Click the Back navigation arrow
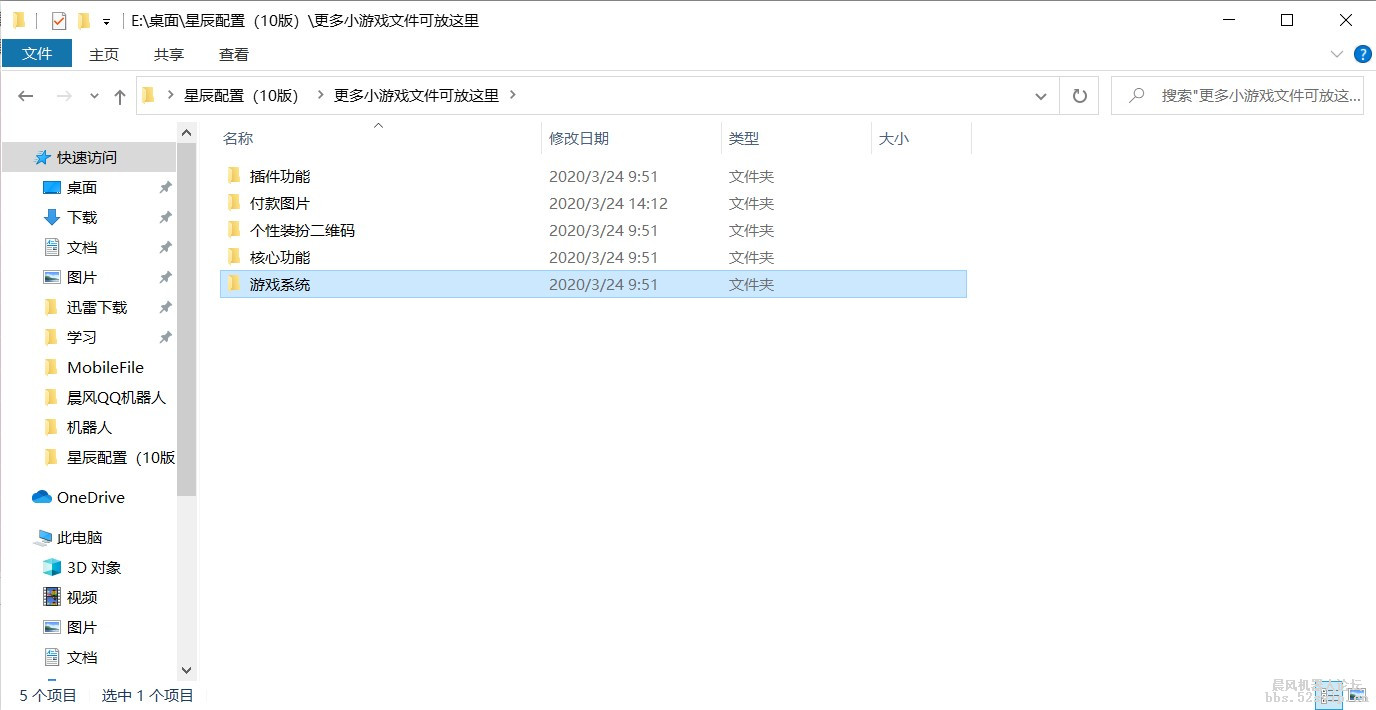 [x=26, y=95]
